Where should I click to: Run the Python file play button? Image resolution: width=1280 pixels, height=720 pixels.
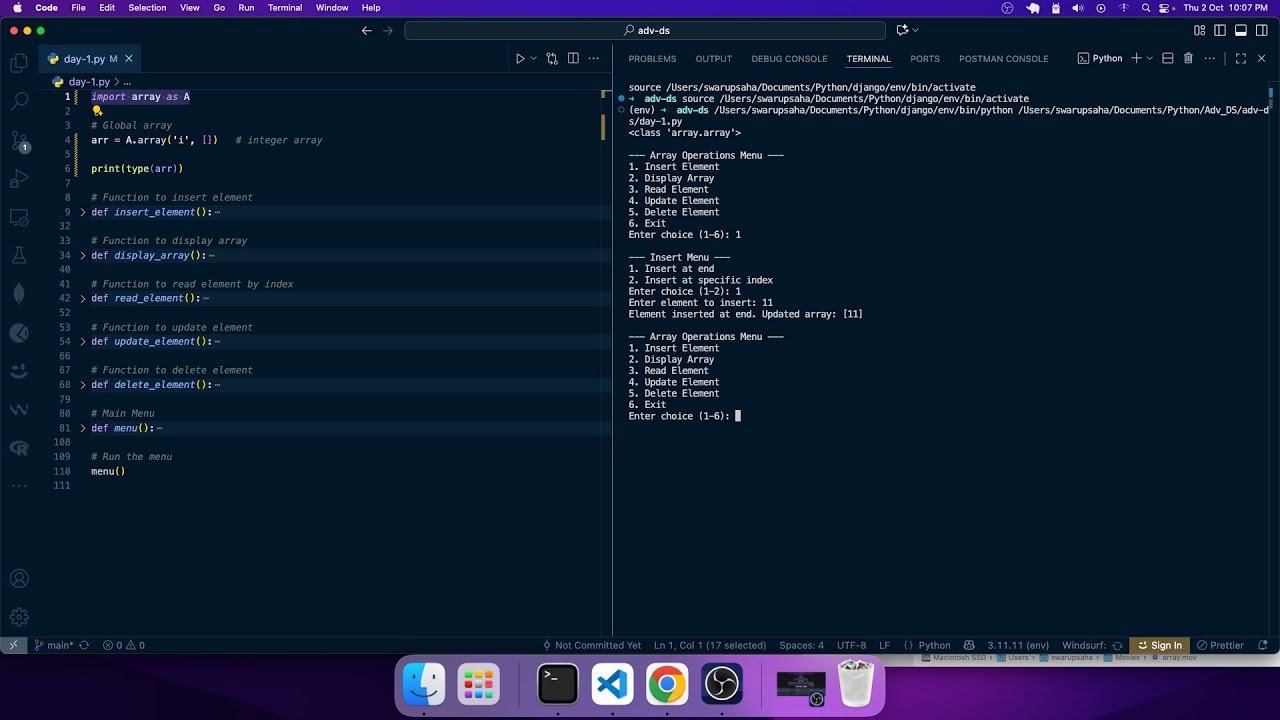click(x=520, y=59)
